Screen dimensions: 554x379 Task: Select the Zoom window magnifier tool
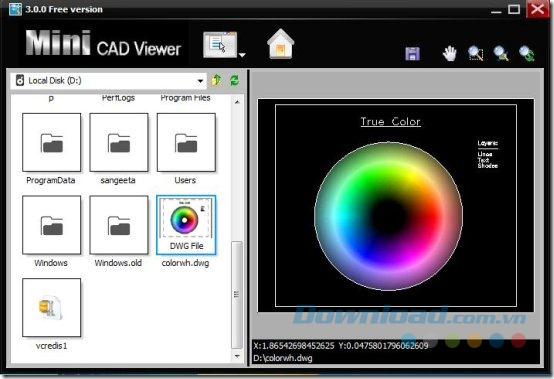(476, 54)
